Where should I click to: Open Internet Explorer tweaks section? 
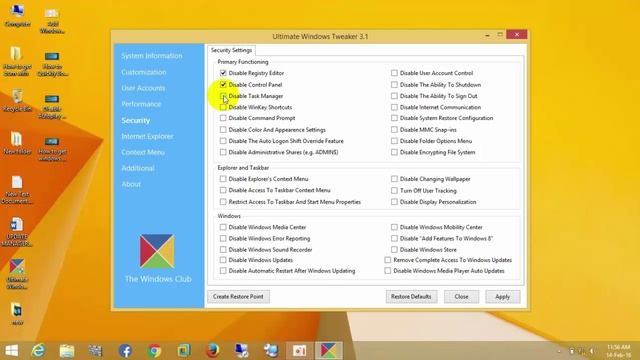pos(147,136)
